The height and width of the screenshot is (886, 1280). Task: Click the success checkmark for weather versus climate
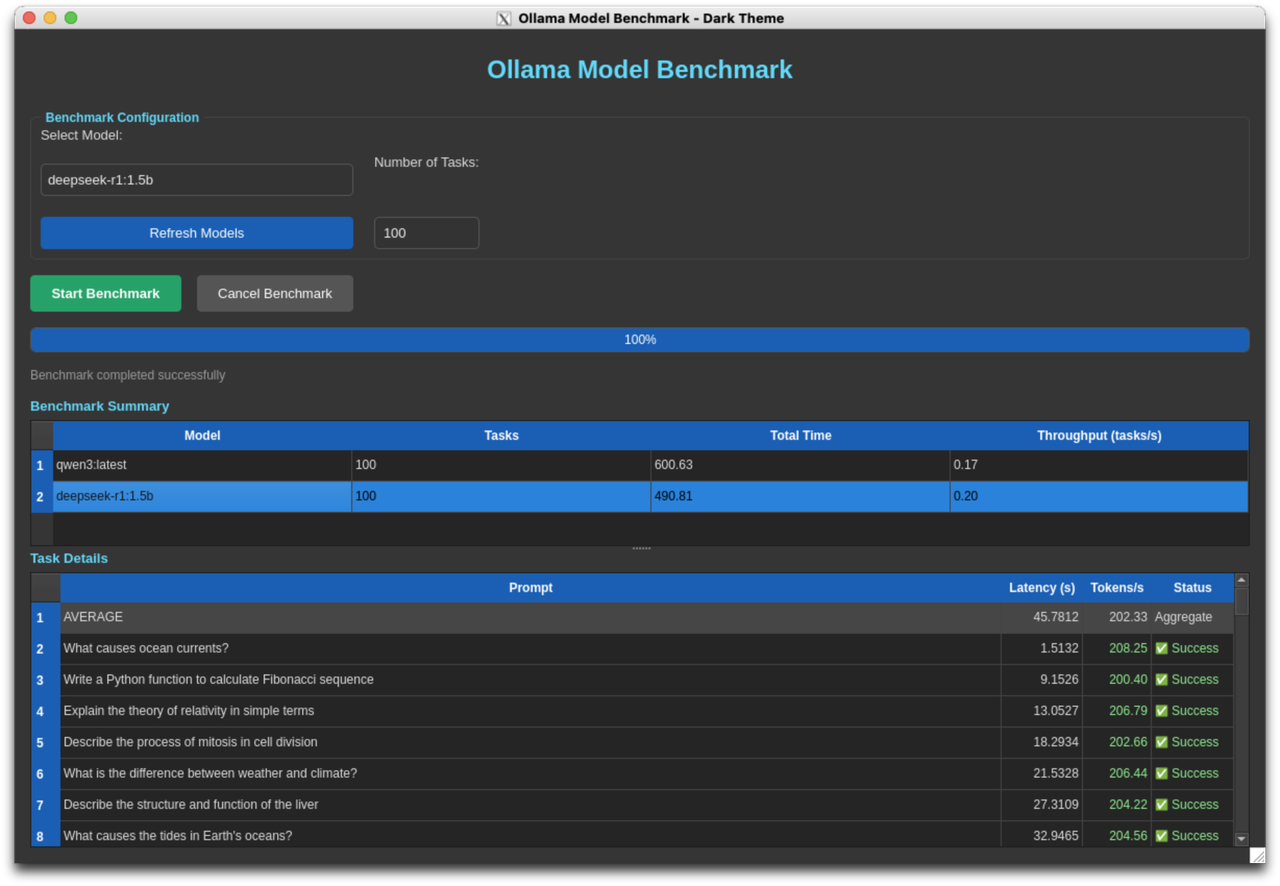1161,773
